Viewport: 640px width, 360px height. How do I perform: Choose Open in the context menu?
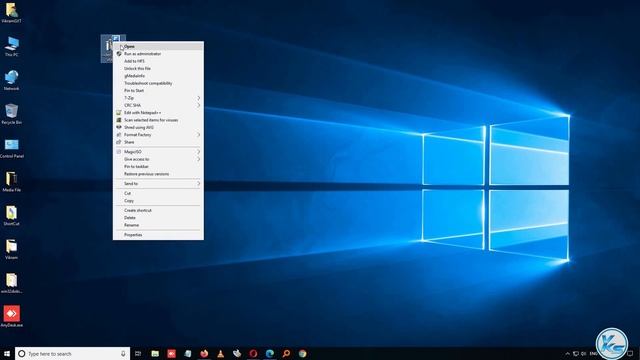[x=158, y=47]
